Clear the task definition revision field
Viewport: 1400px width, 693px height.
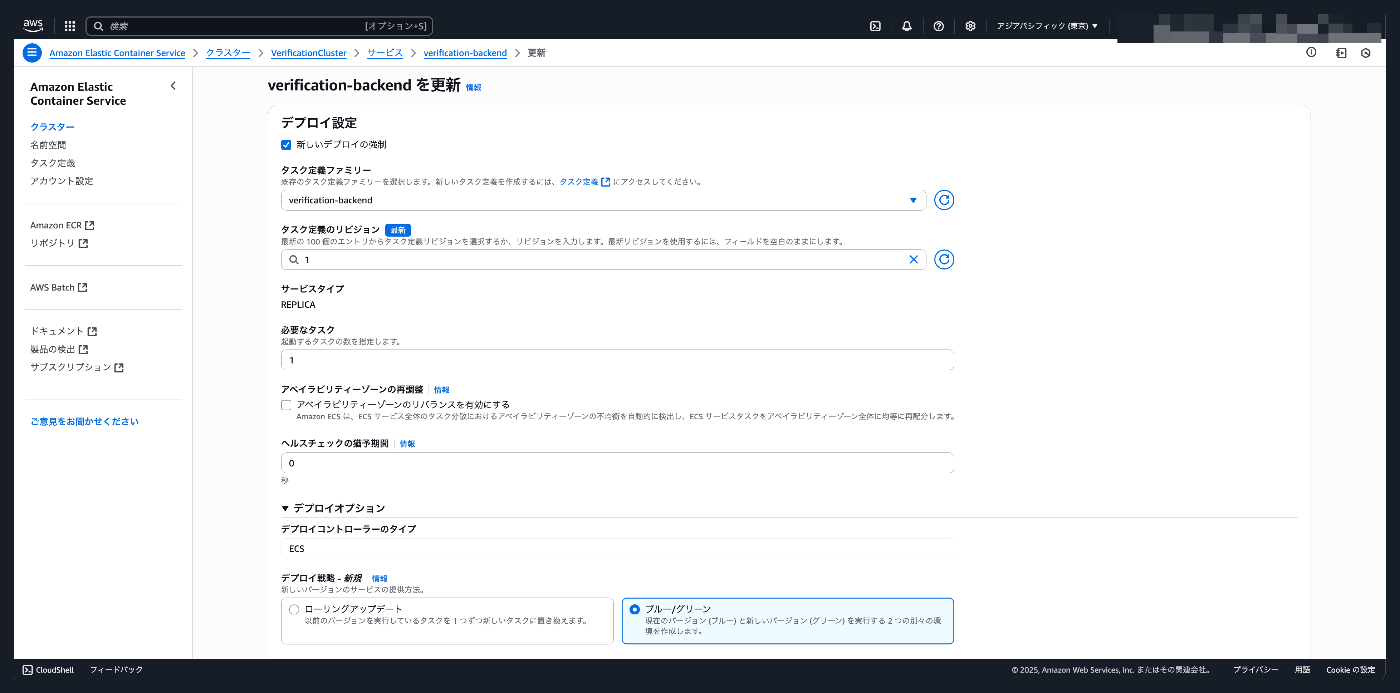click(913, 260)
